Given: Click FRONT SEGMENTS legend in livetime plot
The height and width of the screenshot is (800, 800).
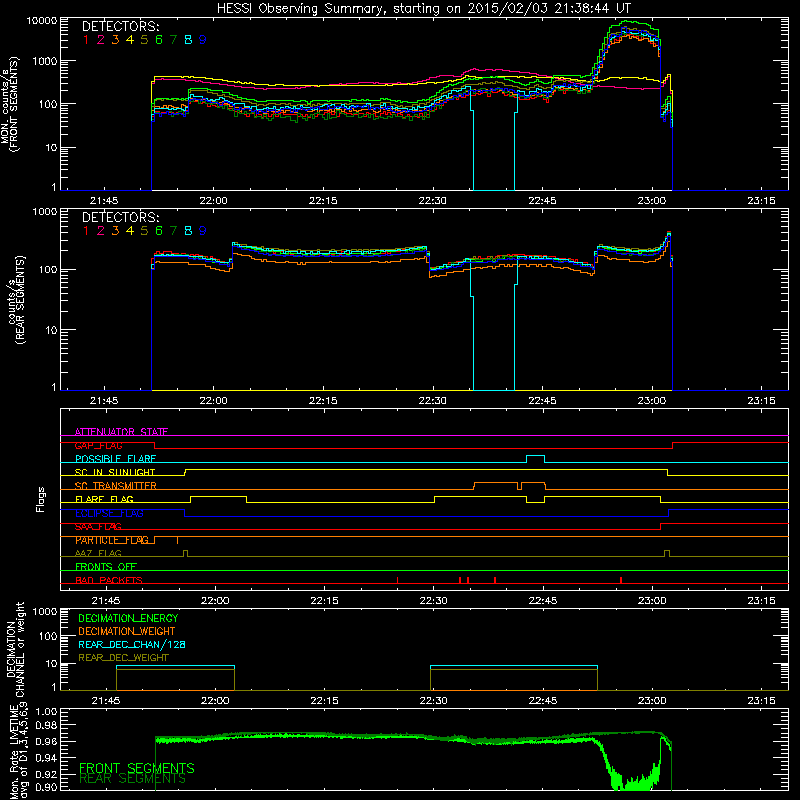Looking at the screenshot, I should (x=137, y=768).
